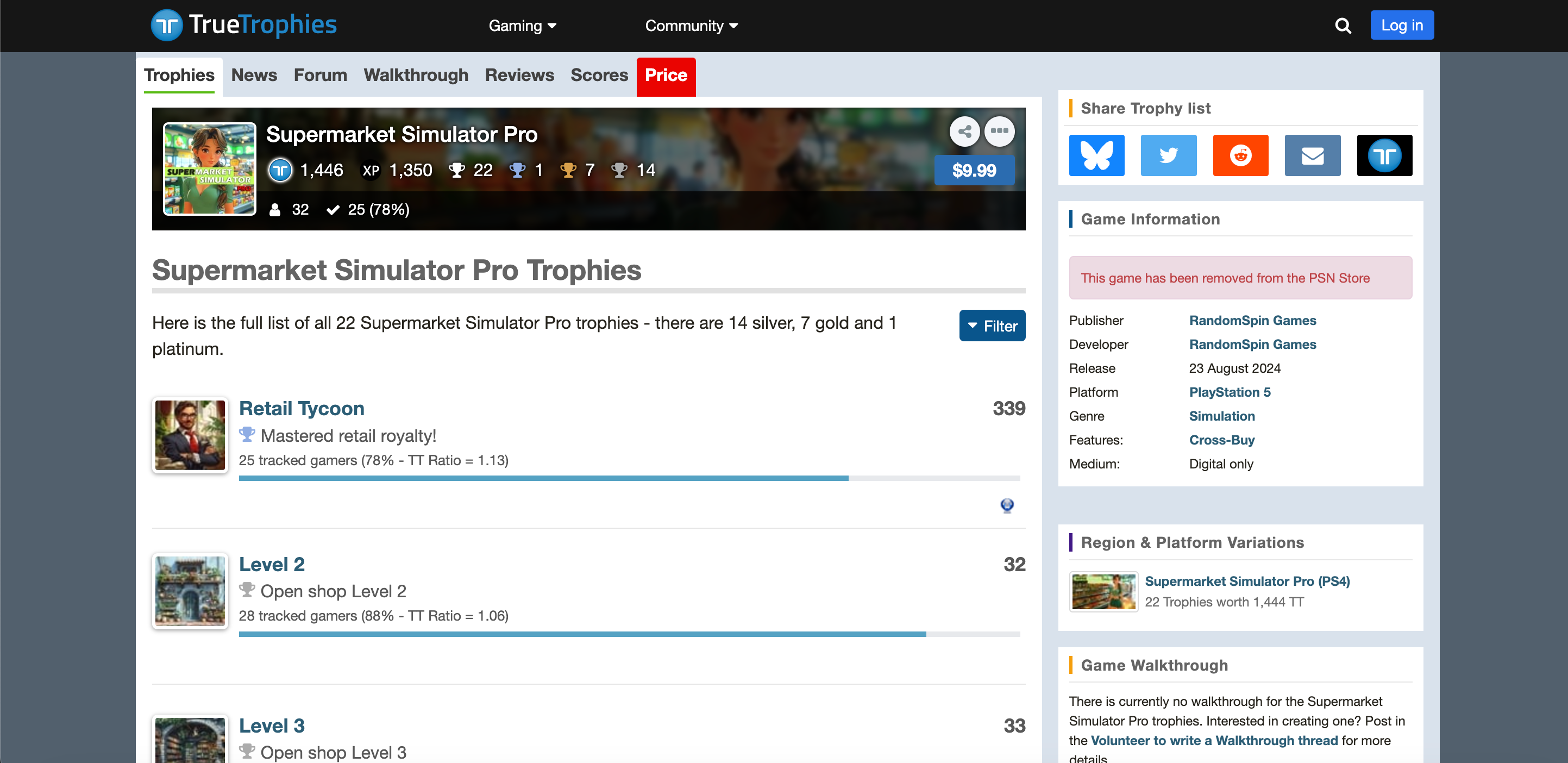Click the platinum trophy icon beside 1

[x=517, y=171]
